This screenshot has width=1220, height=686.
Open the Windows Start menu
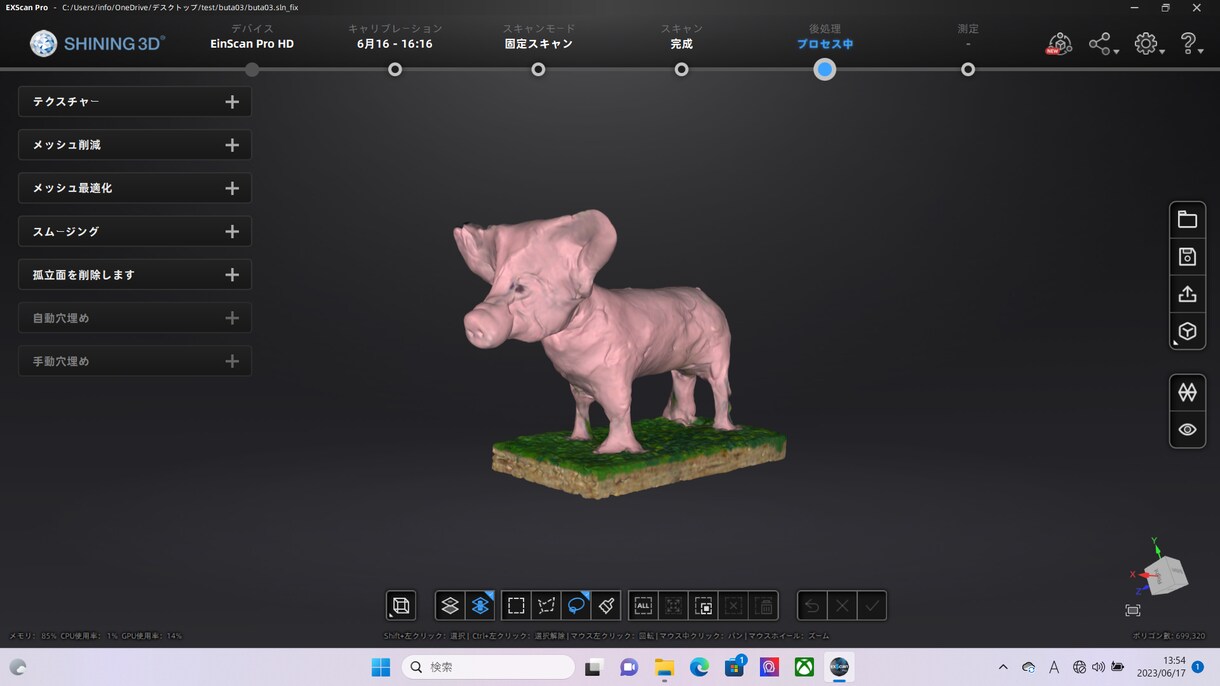pos(381,667)
